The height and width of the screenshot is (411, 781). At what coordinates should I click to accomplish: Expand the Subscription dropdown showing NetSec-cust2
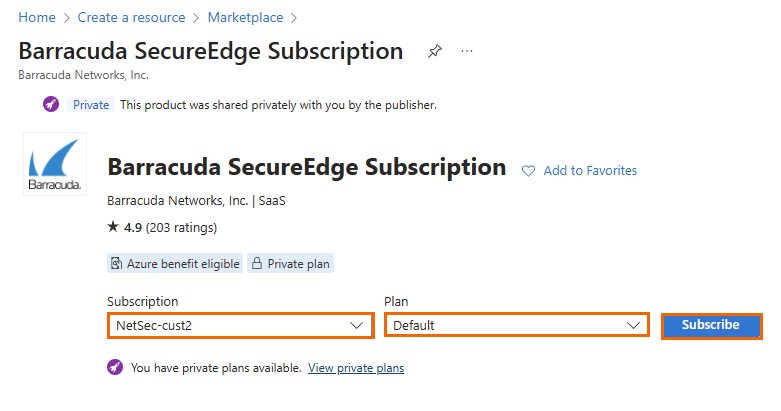241,325
